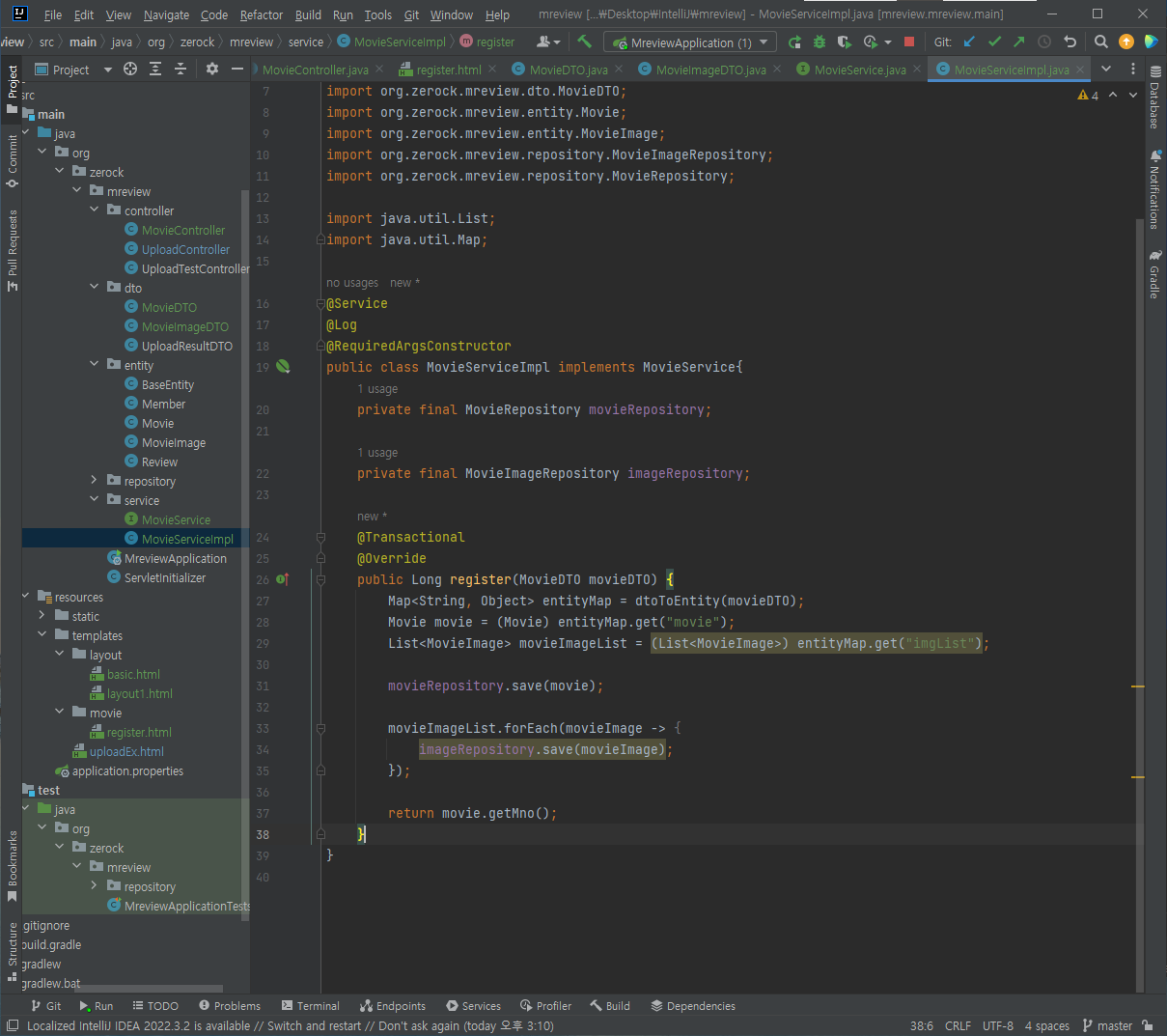Switch to the MovieController.java tab

click(316, 70)
